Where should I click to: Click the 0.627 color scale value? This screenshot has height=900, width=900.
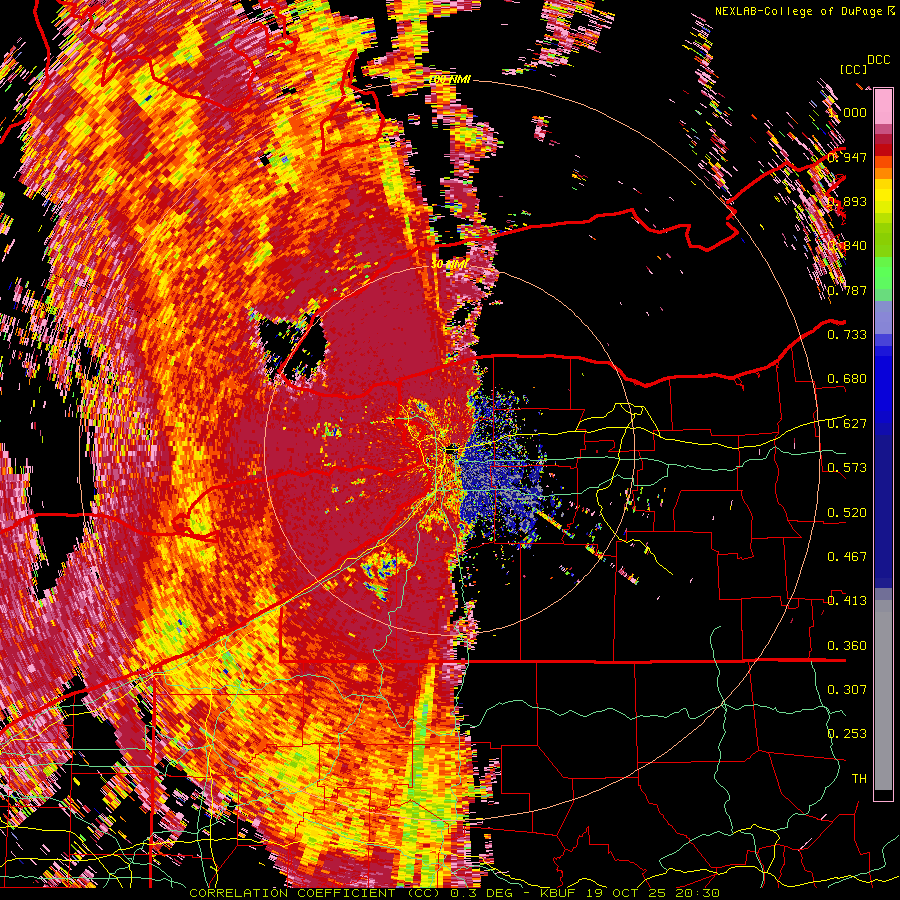(x=847, y=423)
